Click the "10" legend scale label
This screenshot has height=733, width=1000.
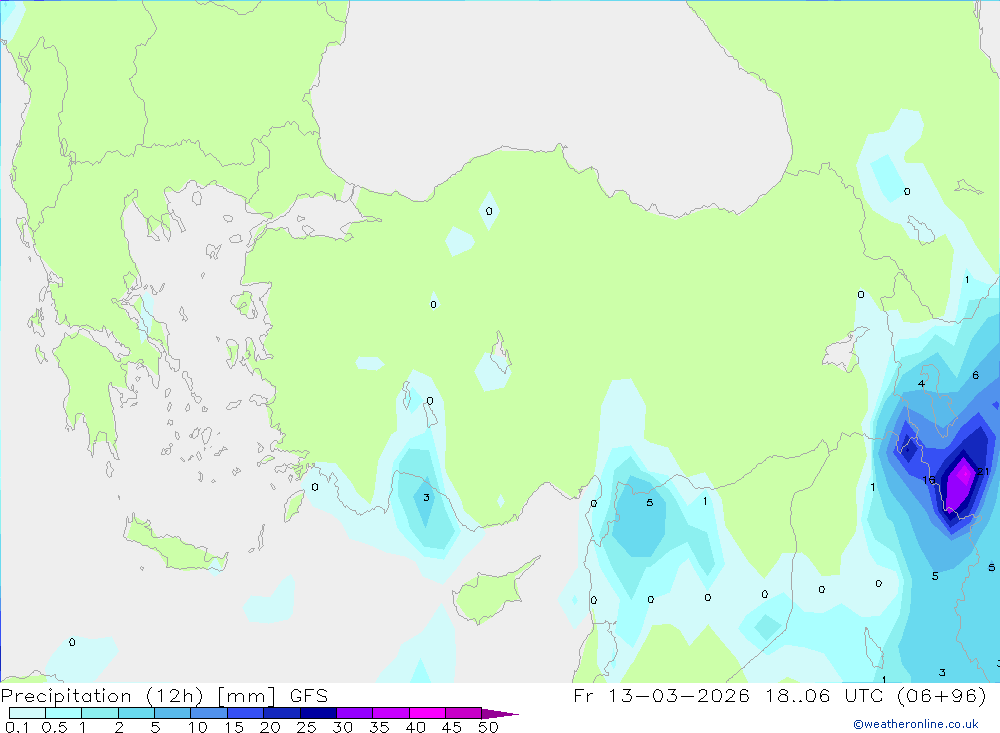(198, 727)
